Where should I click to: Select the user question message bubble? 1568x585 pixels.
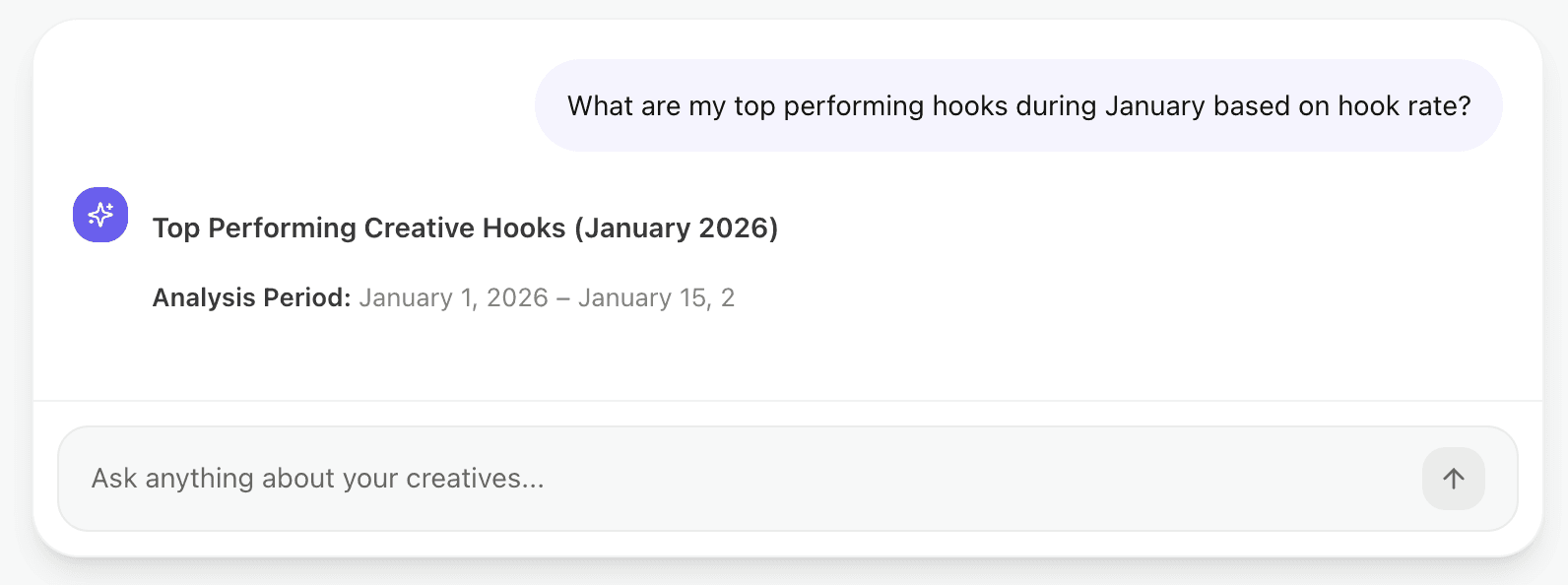coord(1018,105)
